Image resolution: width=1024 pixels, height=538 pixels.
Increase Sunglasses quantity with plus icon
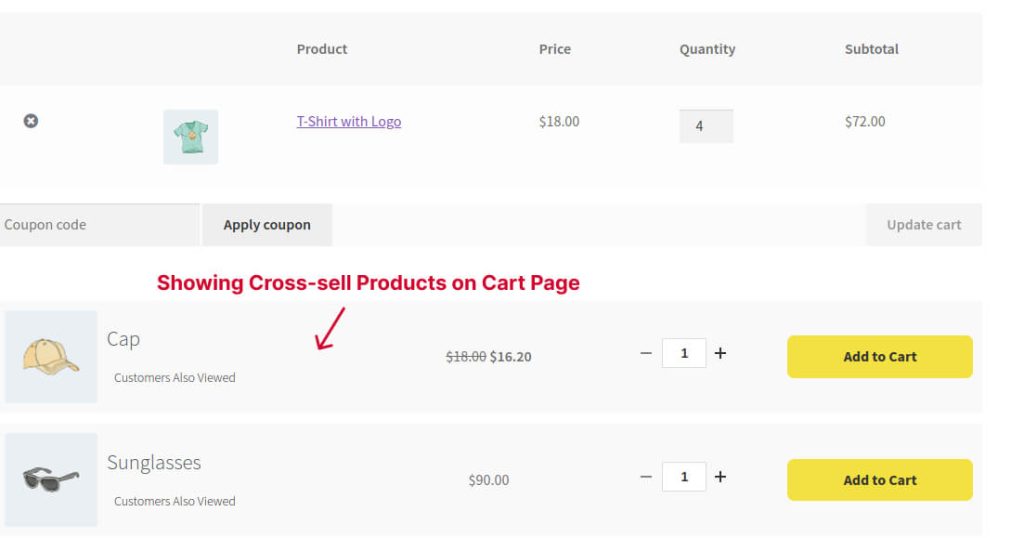(x=720, y=477)
